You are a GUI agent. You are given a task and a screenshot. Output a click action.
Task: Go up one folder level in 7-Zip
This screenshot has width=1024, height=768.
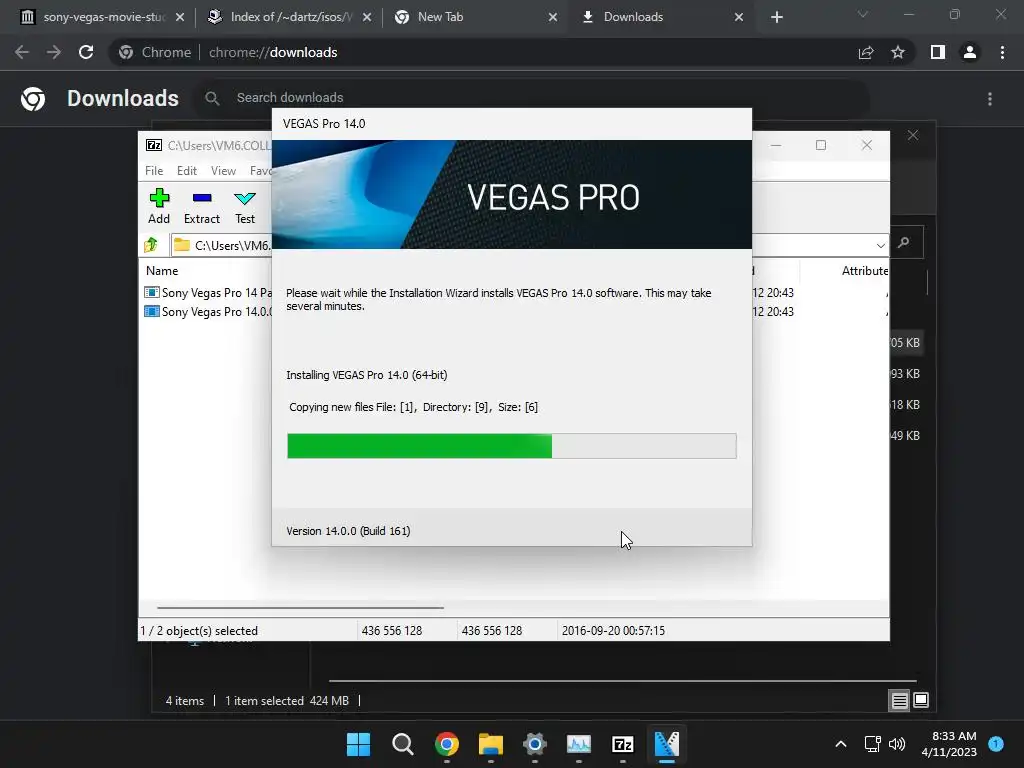151,245
